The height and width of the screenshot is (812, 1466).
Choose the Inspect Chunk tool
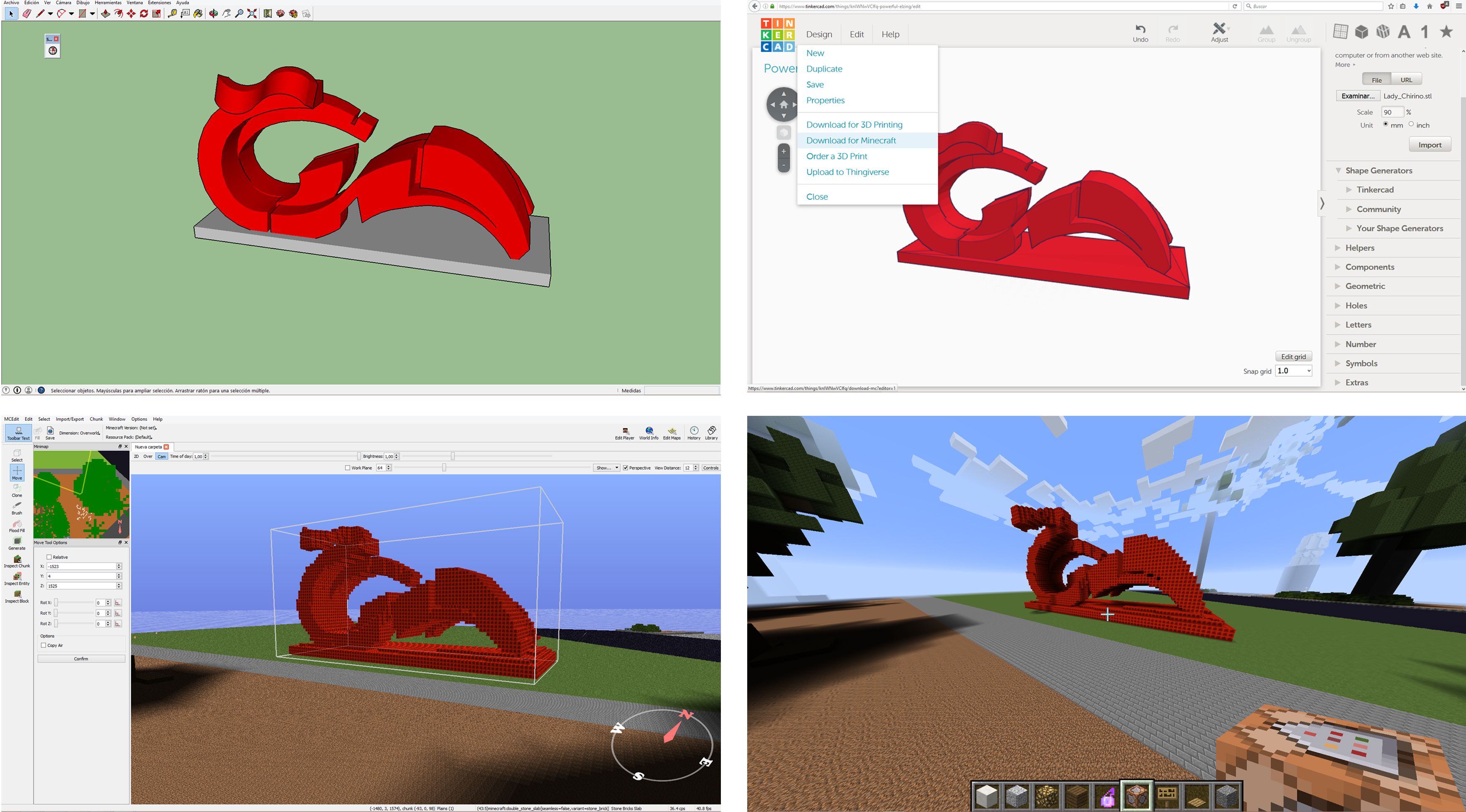17,561
